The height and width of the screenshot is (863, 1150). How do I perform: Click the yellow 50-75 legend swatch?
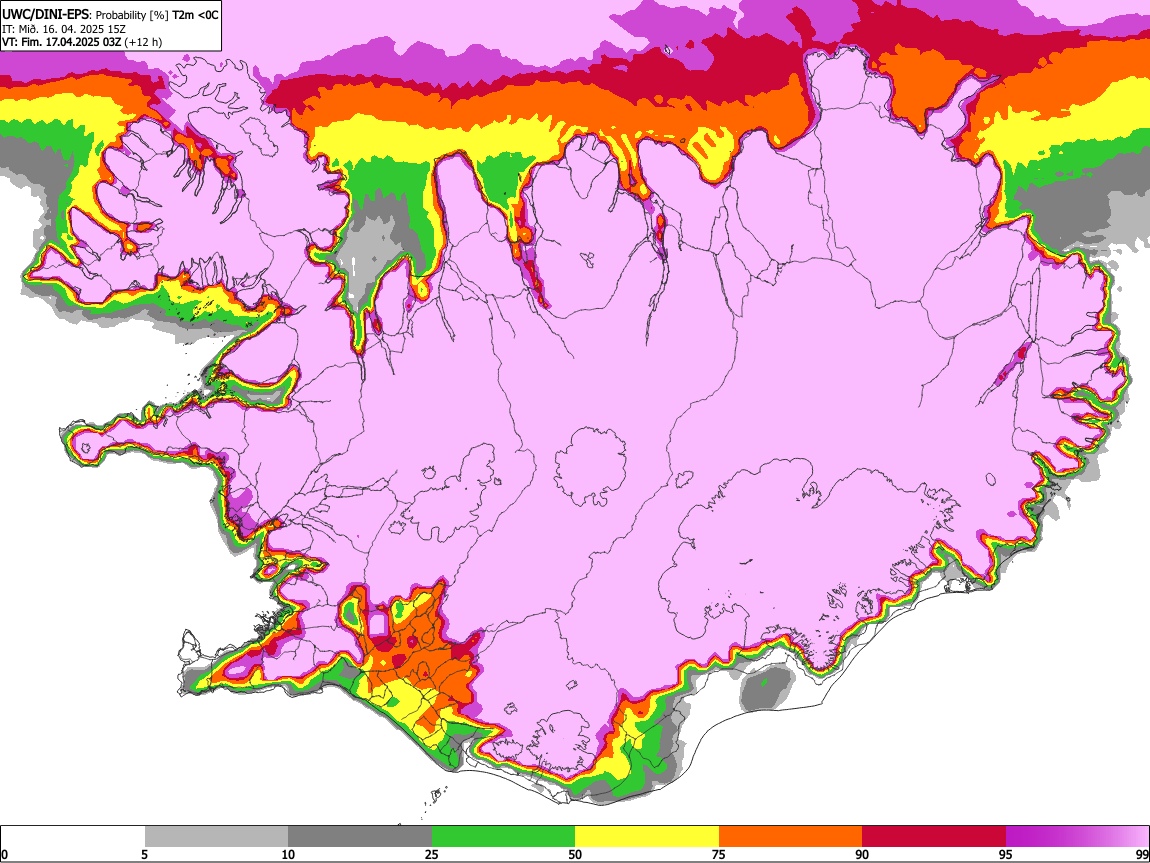pos(647,836)
